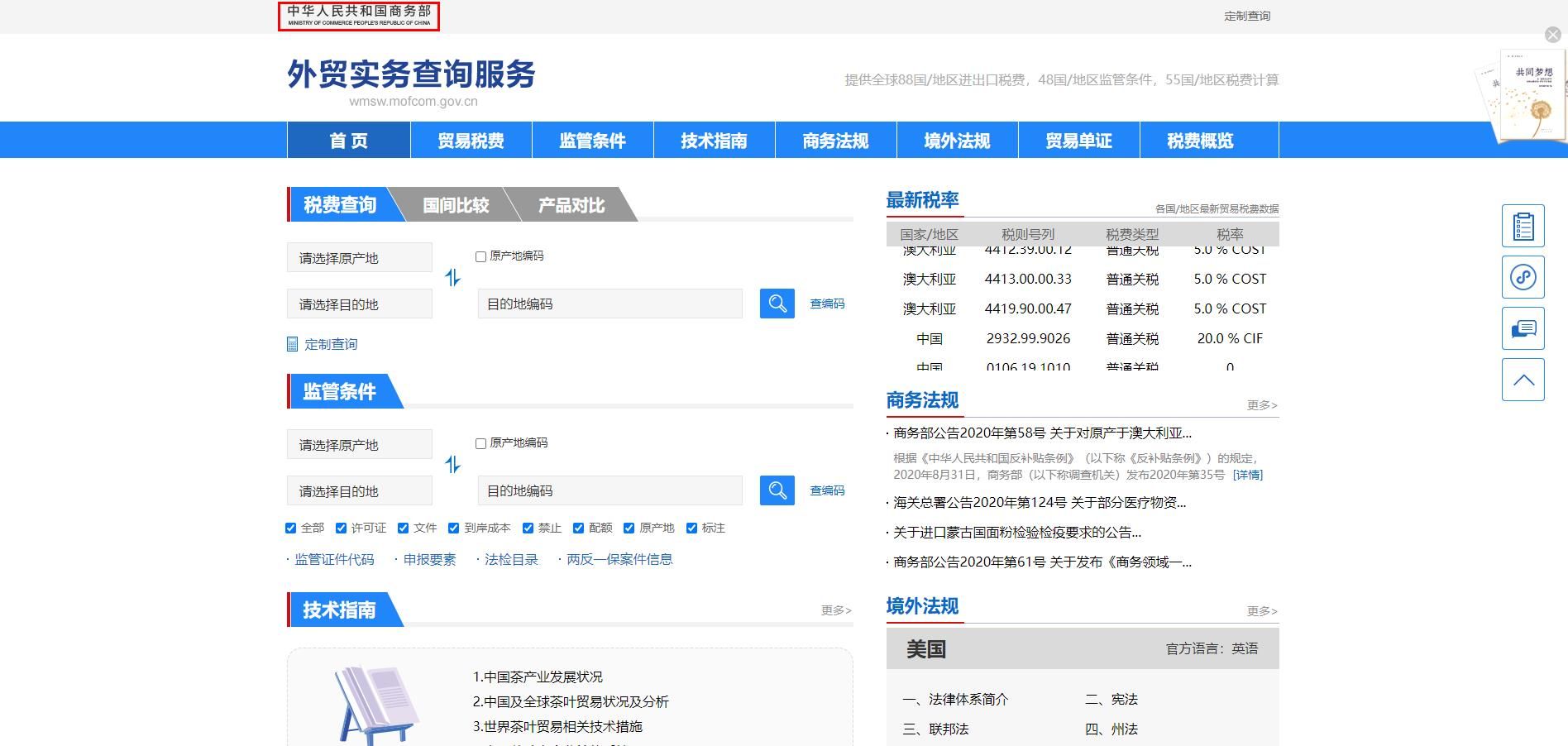Viewport: 1568px width, 746px height.
Task: Click the link/share icon in the right sidebar
Action: [1523, 277]
